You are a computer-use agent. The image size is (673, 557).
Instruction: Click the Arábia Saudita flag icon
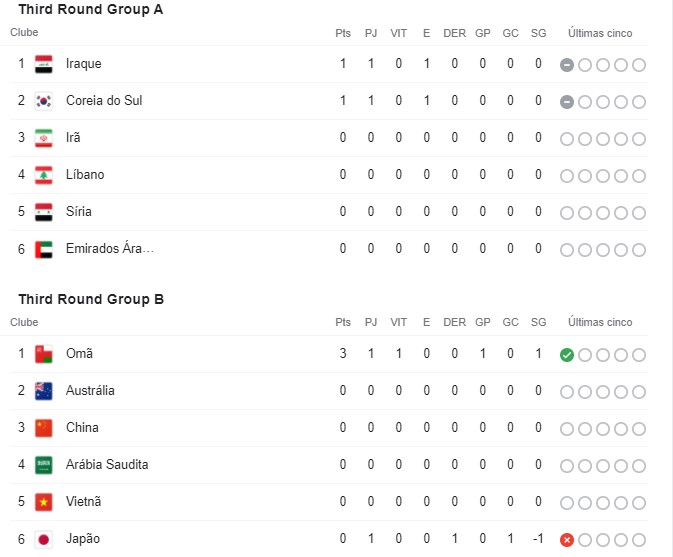[43, 465]
